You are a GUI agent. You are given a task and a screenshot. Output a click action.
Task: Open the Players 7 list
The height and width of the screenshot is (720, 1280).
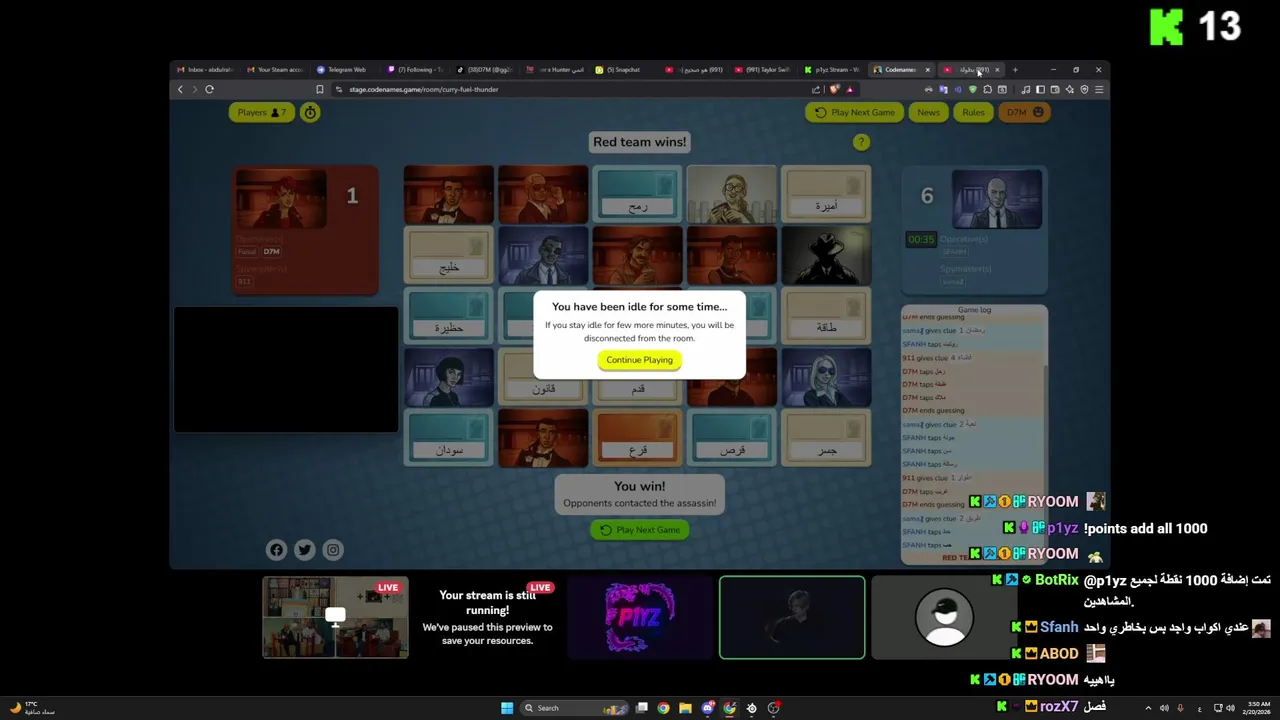(x=261, y=112)
